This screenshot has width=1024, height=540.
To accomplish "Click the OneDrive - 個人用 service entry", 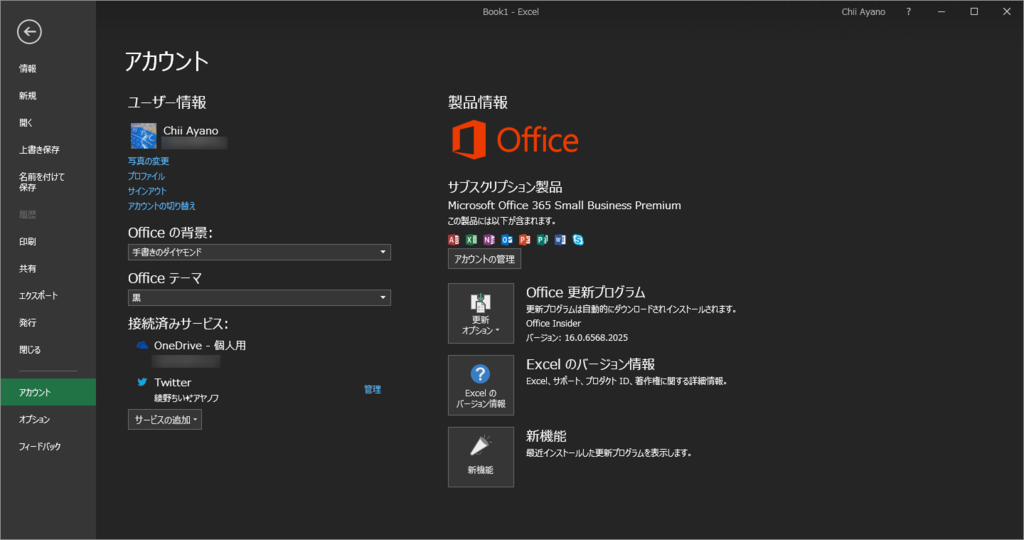I will point(200,345).
